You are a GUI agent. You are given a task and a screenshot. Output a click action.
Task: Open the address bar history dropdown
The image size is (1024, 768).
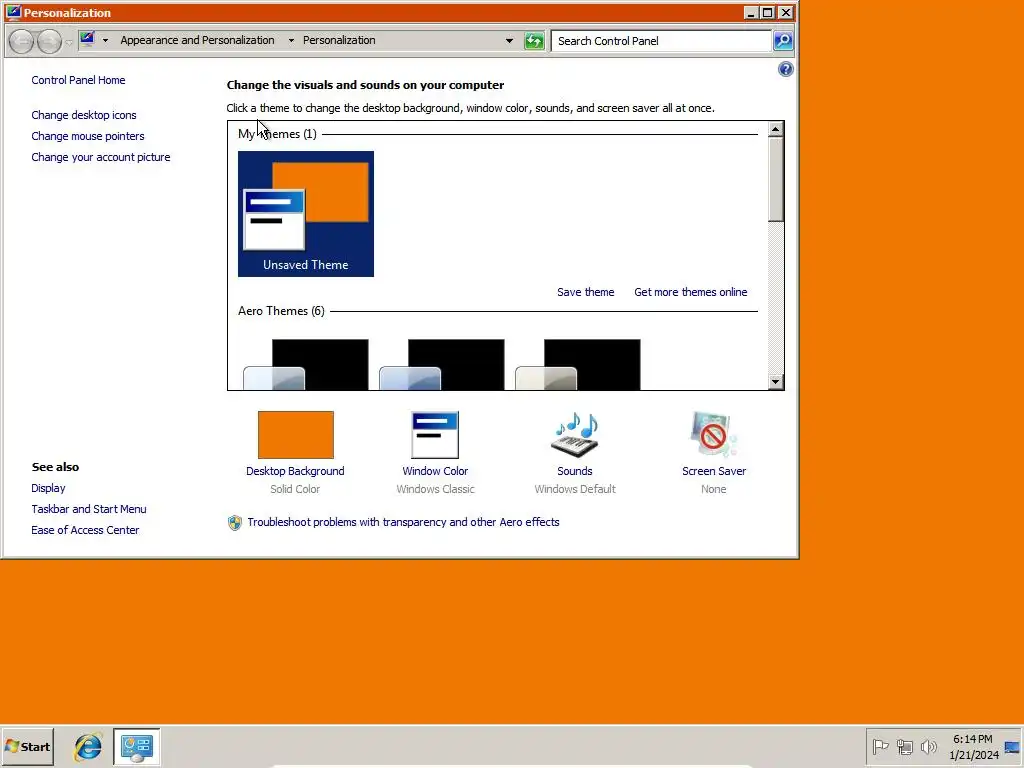[x=509, y=40]
